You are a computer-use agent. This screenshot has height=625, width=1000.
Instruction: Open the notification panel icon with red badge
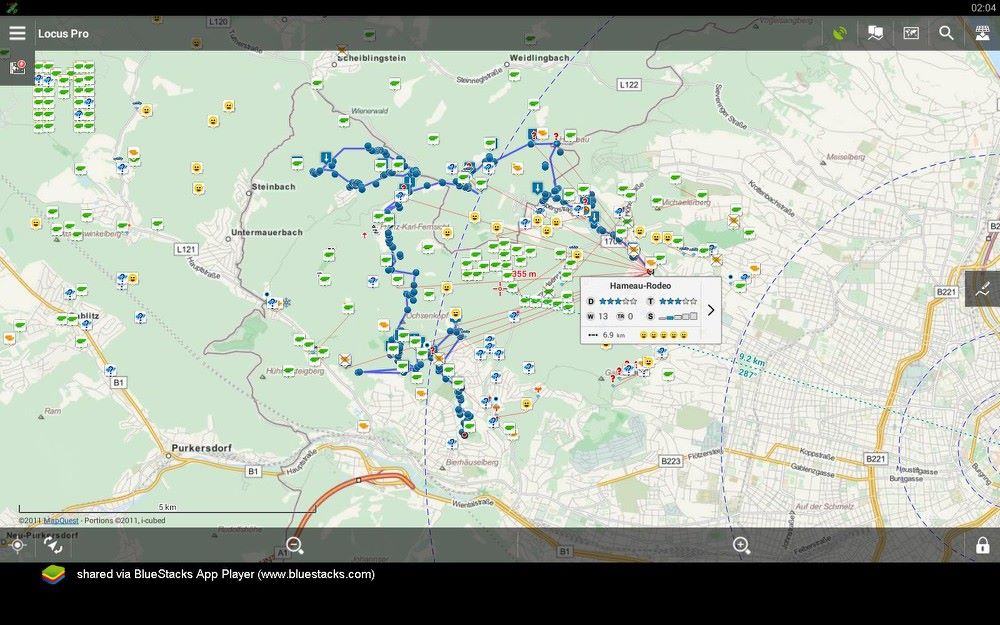pos(17,68)
